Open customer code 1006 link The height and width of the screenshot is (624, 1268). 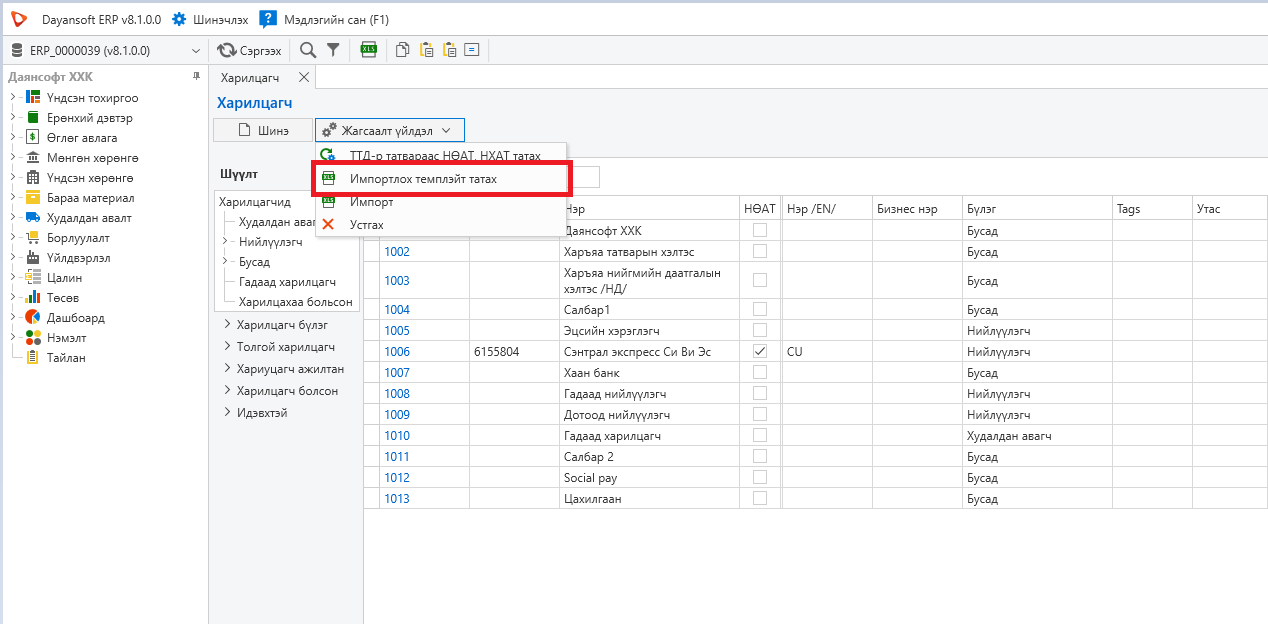(397, 352)
